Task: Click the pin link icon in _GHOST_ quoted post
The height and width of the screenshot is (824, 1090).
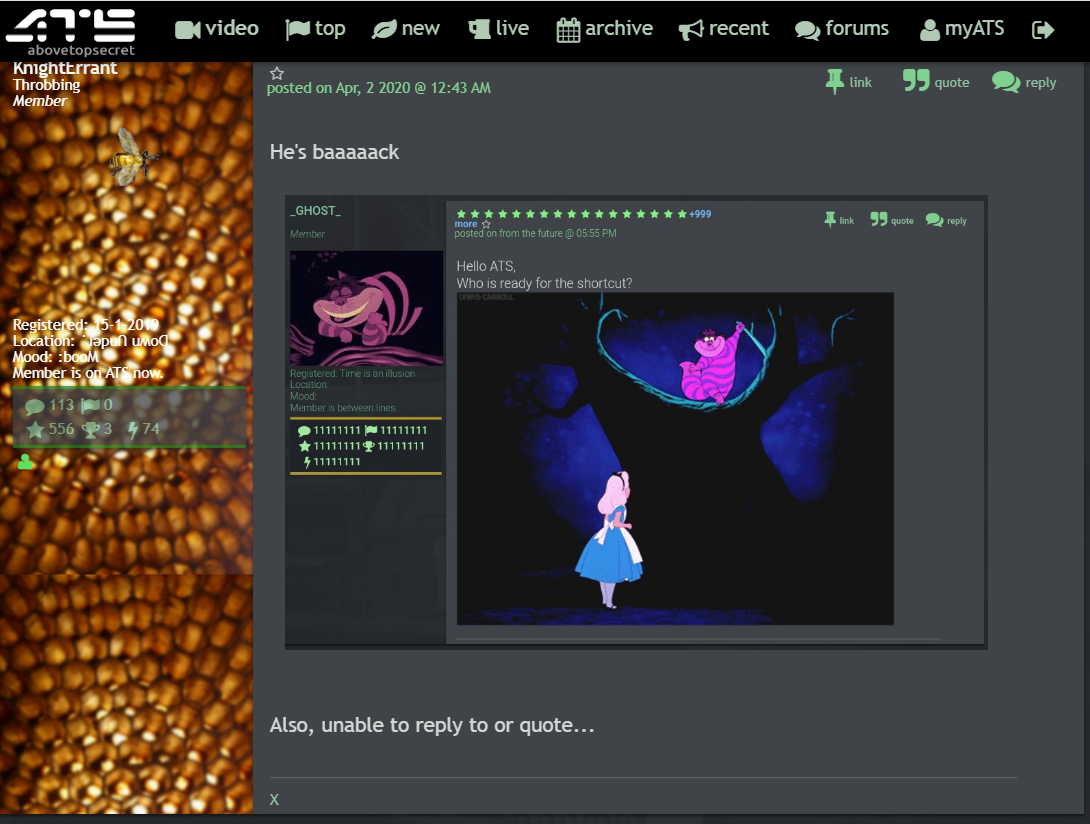Action: [830, 220]
